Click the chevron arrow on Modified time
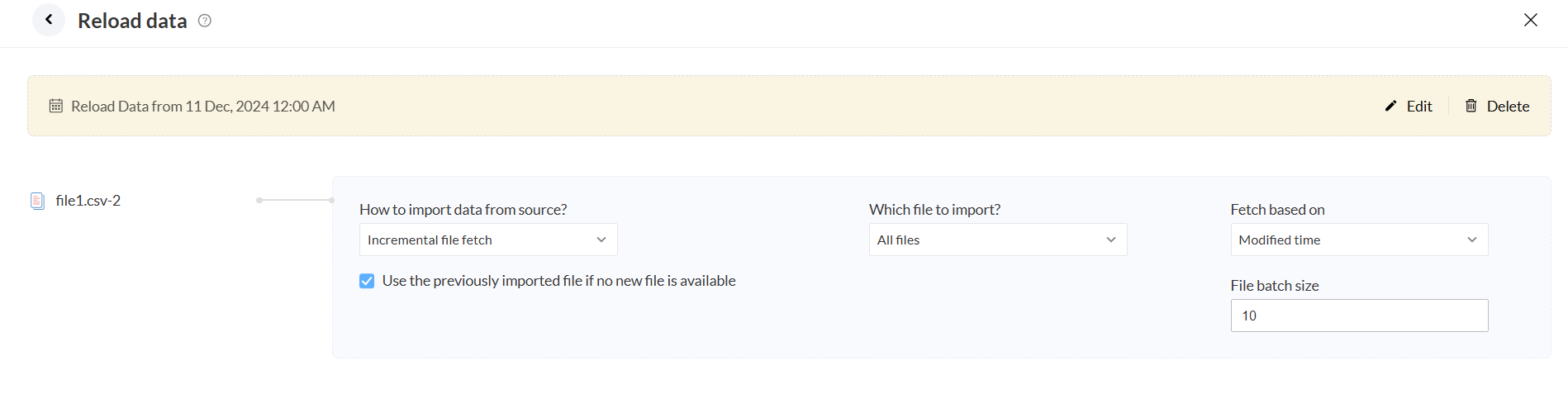Screen dimensions: 1568x394 1471,240
